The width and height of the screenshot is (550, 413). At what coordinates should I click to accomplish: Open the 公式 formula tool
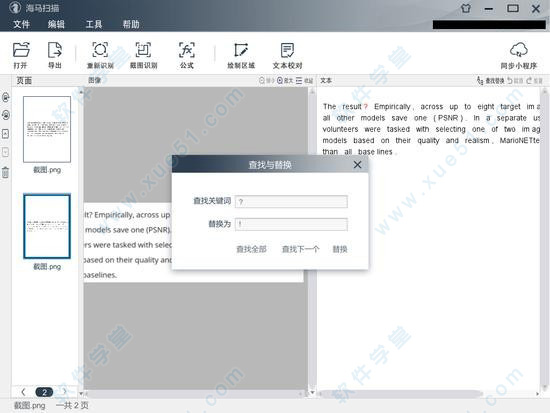[x=187, y=54]
